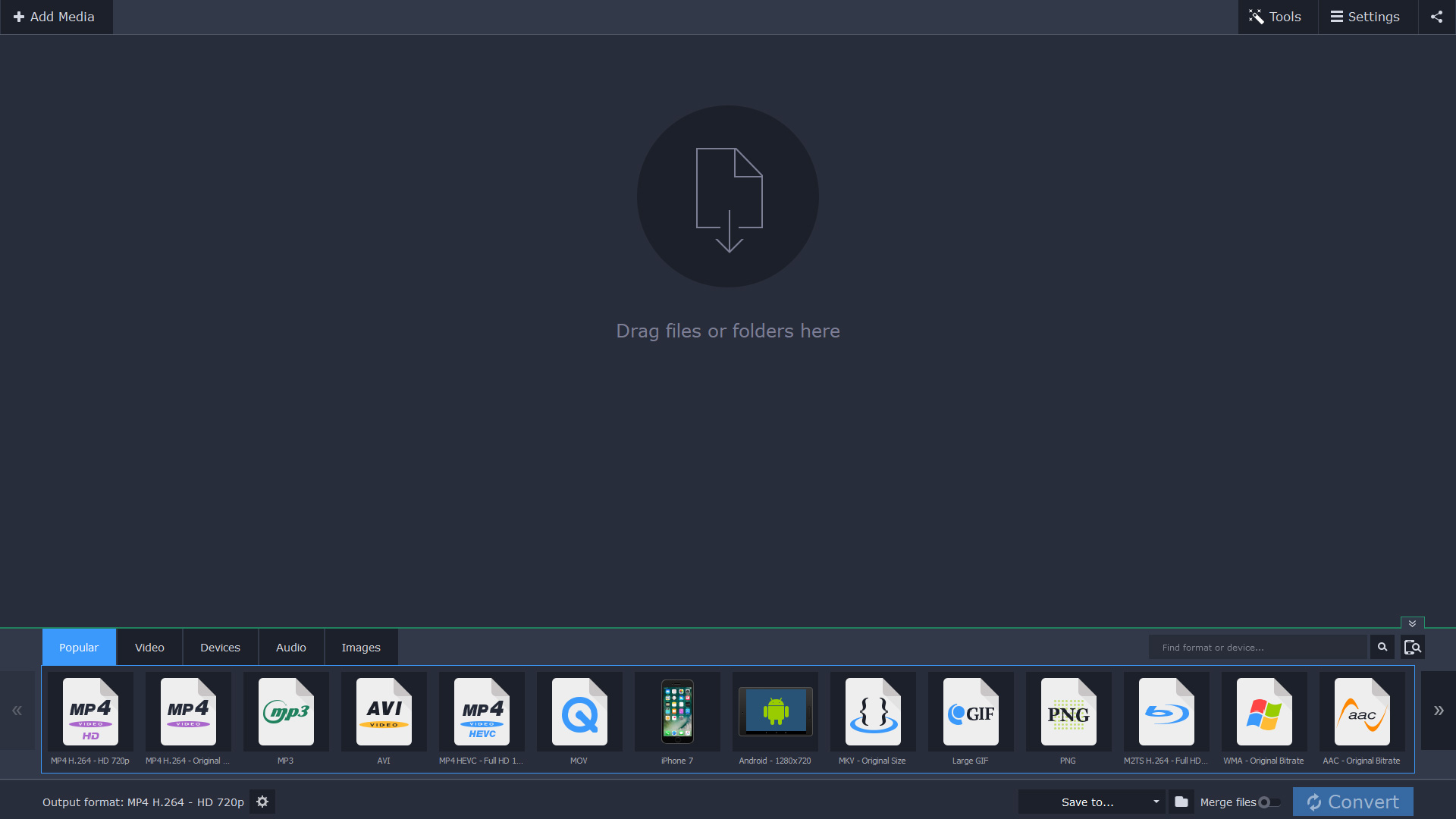Open the device detection search tool

click(1413, 647)
